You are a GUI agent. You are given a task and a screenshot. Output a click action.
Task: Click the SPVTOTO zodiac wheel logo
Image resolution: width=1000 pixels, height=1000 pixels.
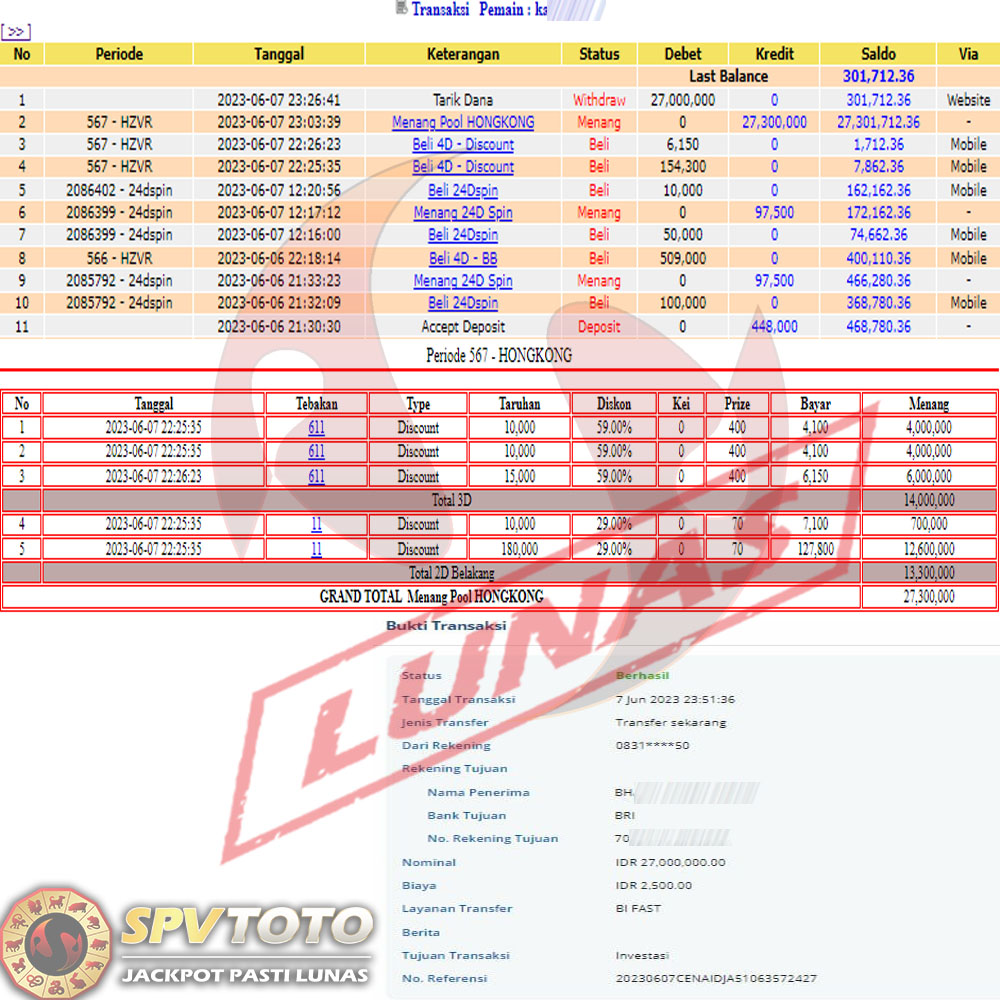(57, 942)
